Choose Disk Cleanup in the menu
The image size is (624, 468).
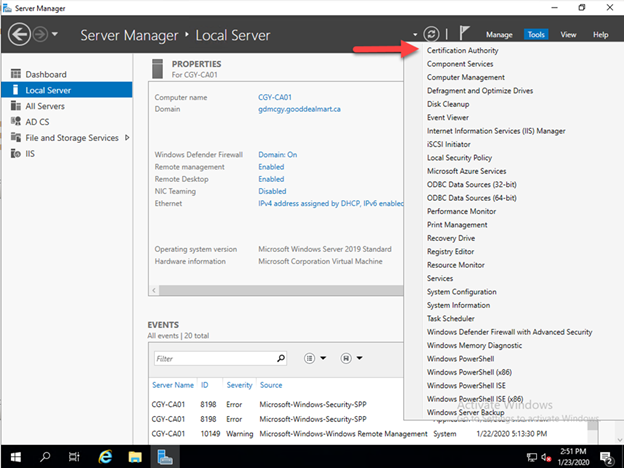click(x=448, y=104)
